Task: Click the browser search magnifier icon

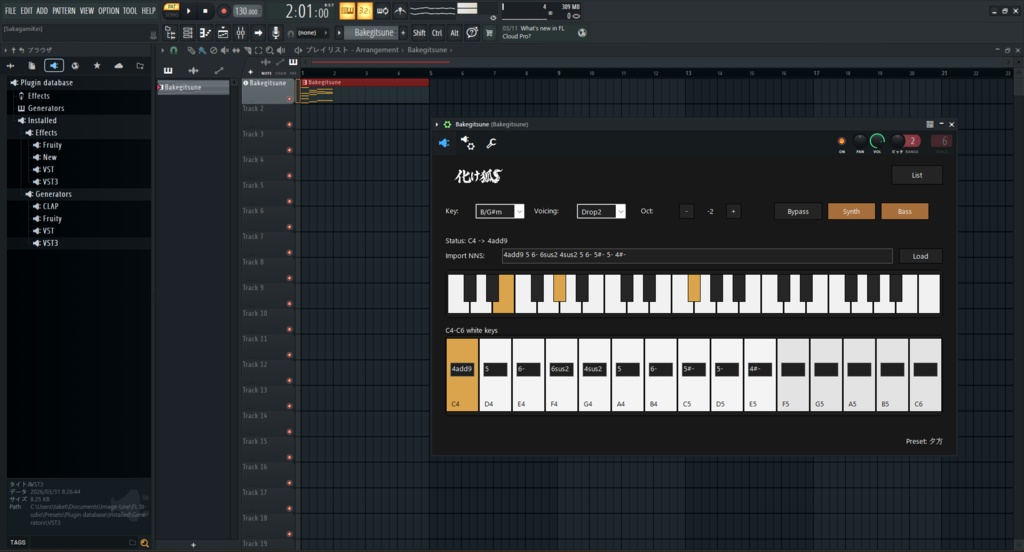Action: pos(144,542)
